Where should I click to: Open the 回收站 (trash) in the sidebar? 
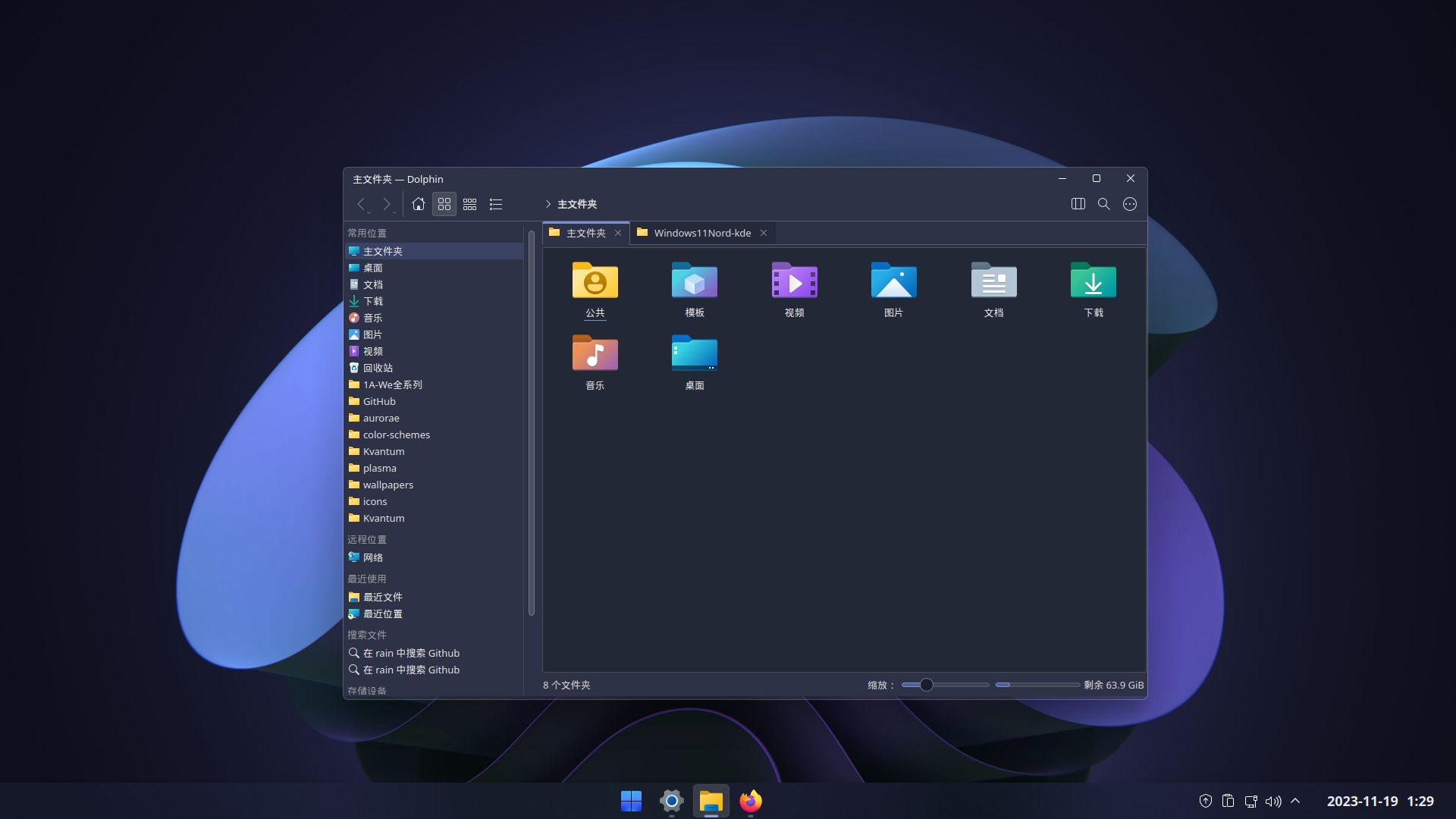[x=377, y=367]
